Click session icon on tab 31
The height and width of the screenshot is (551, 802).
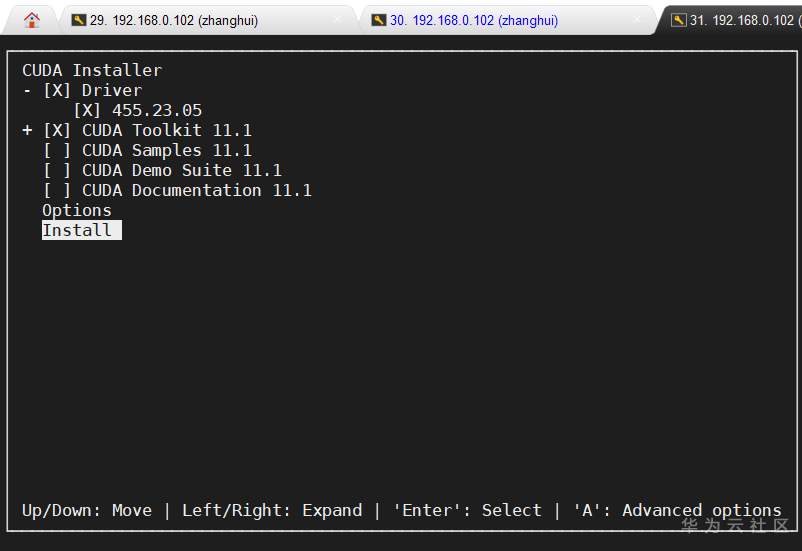(679, 20)
